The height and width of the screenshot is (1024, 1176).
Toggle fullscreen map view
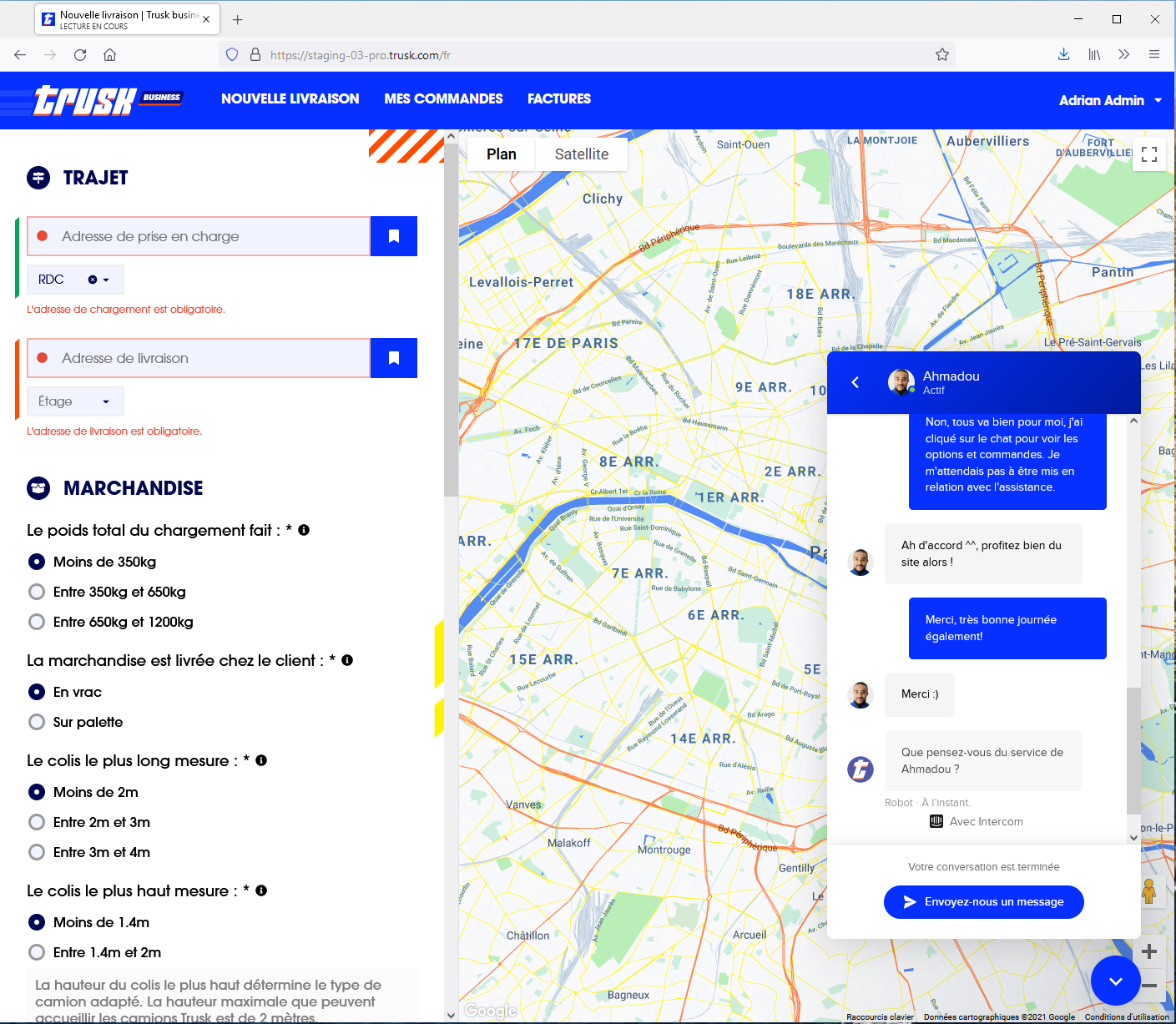click(x=1149, y=154)
